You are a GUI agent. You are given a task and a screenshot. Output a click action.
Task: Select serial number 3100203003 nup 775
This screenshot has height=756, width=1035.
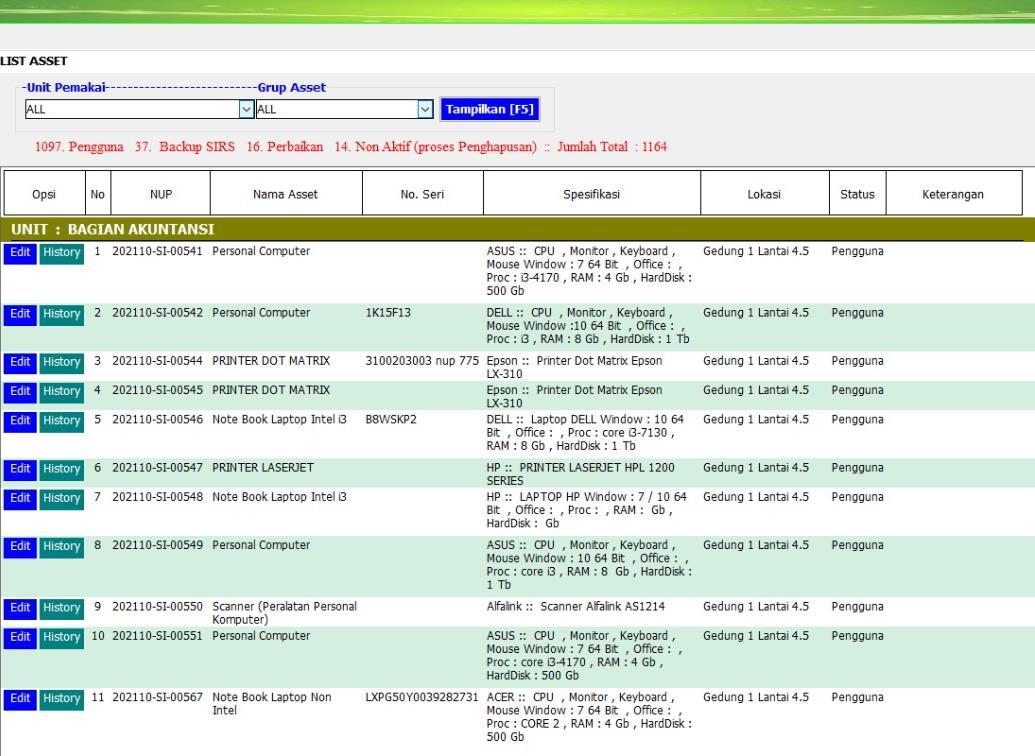point(422,361)
